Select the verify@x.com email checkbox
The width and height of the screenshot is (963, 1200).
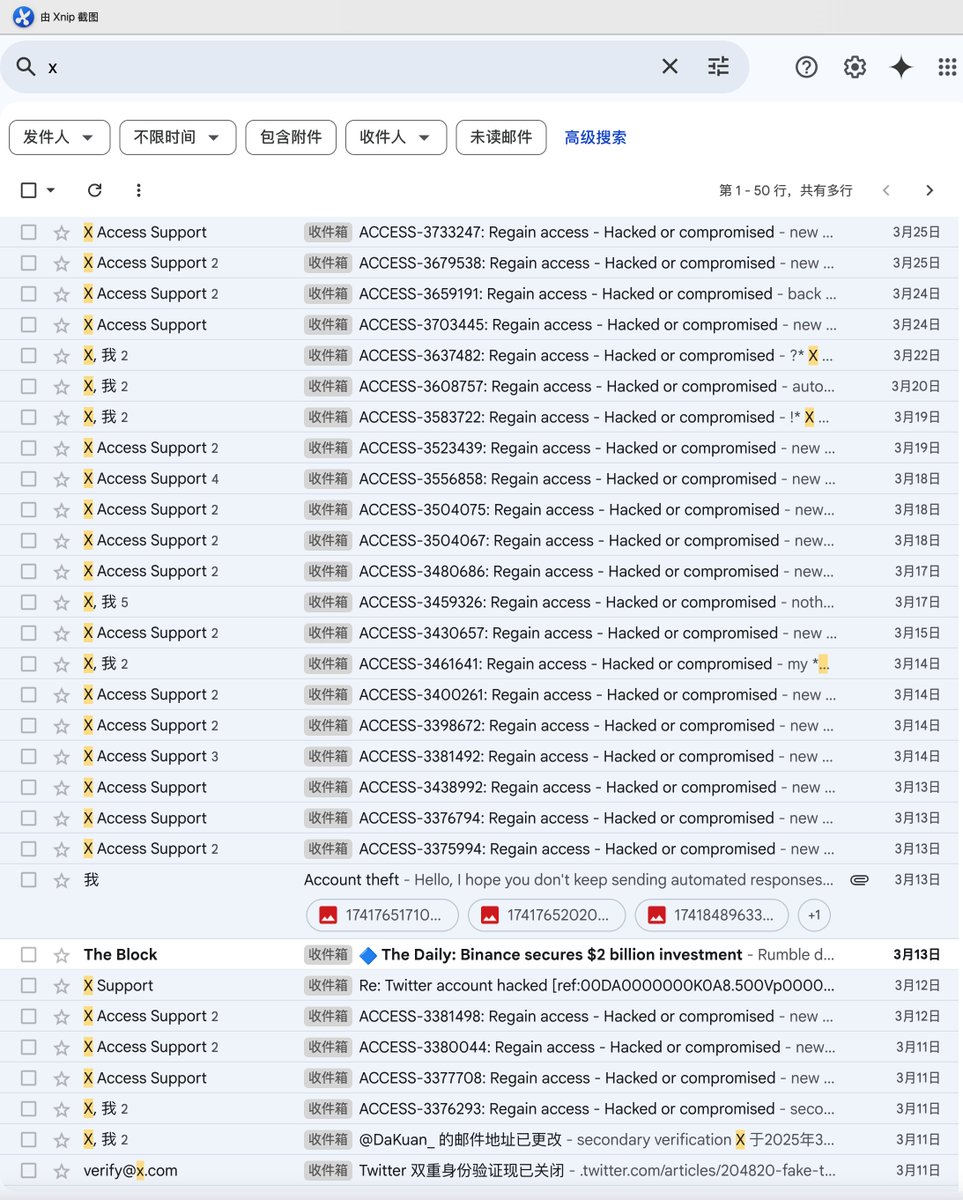tap(29, 1171)
